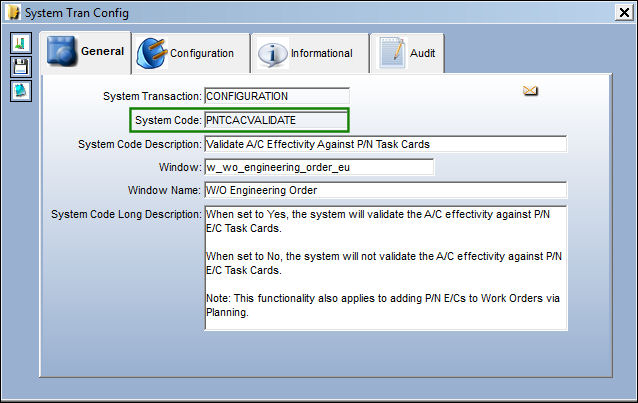Image resolution: width=638 pixels, height=403 pixels.
Task: Click the Window field w_wo_engineering_order_eu
Action: 319,167
